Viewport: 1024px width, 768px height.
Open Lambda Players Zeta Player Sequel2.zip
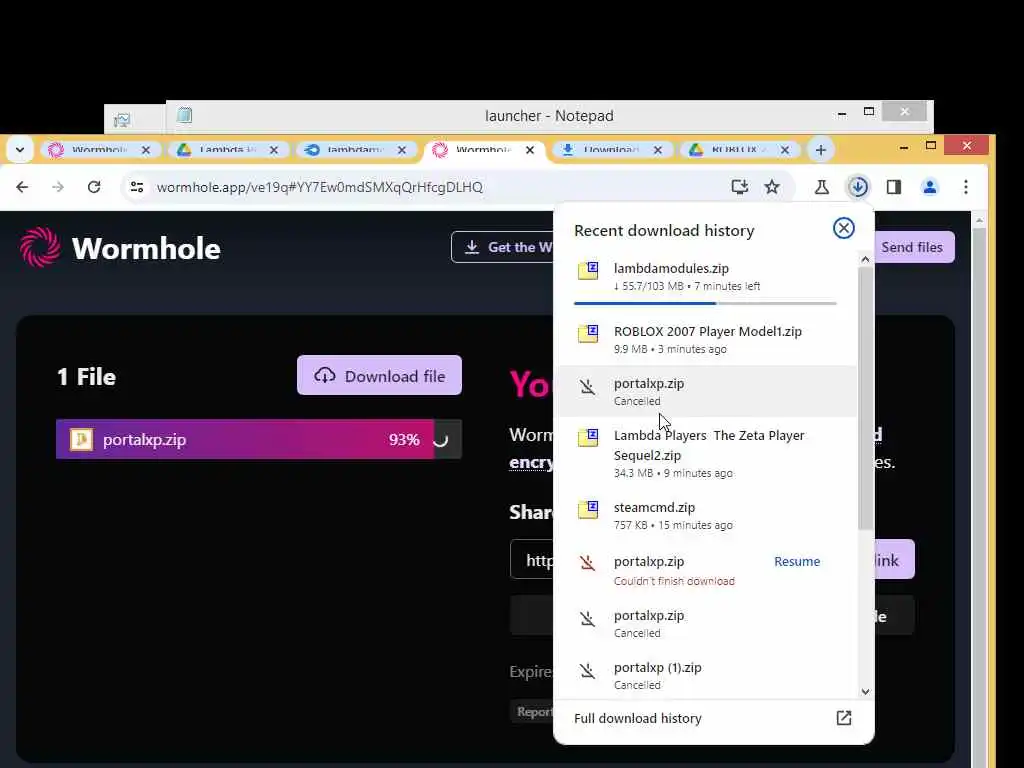point(705,453)
